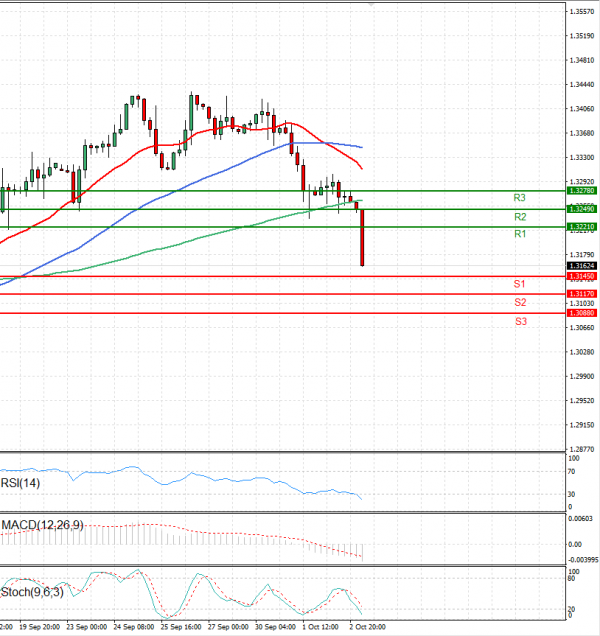Click the R2 resistance label

520,217
